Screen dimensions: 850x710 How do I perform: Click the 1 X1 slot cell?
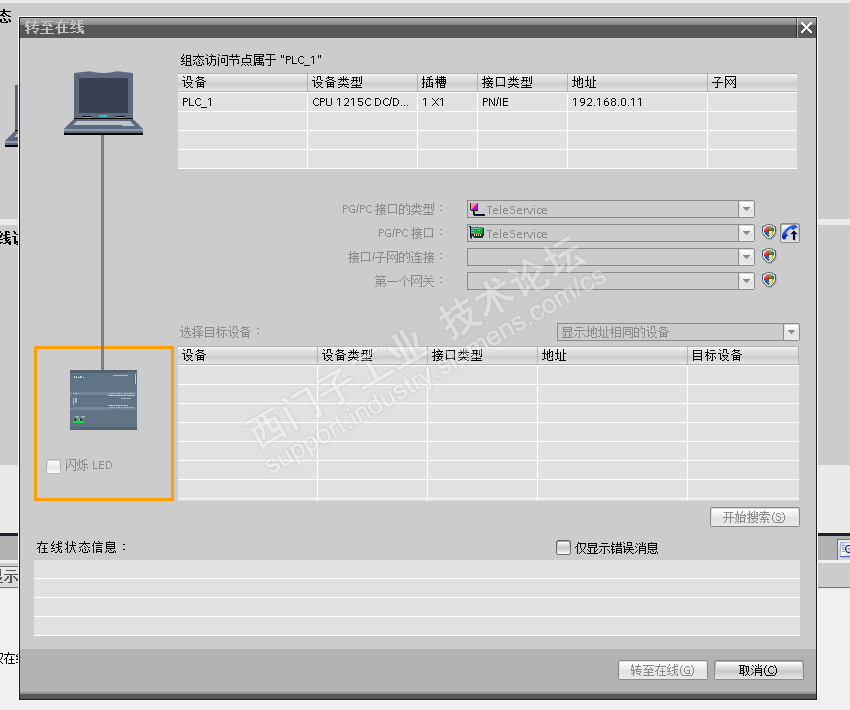click(x=447, y=102)
